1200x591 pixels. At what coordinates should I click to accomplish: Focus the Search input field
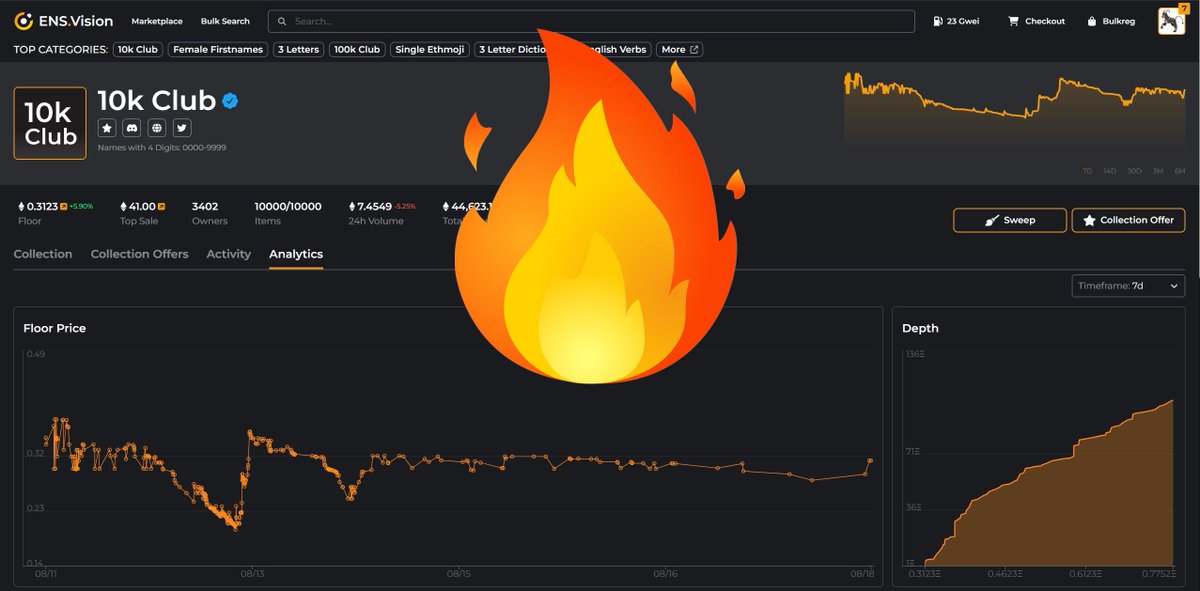coord(591,21)
